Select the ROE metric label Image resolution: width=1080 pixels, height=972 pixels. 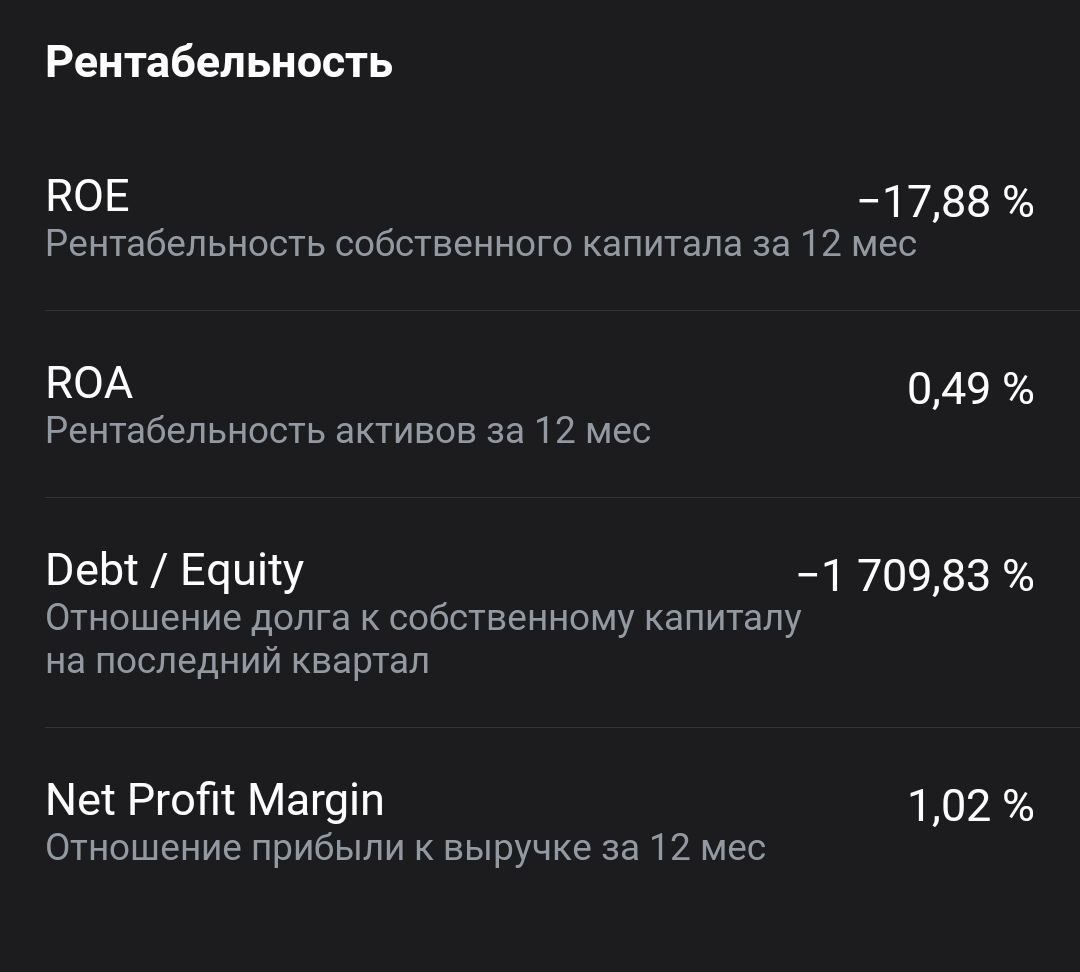pos(87,196)
